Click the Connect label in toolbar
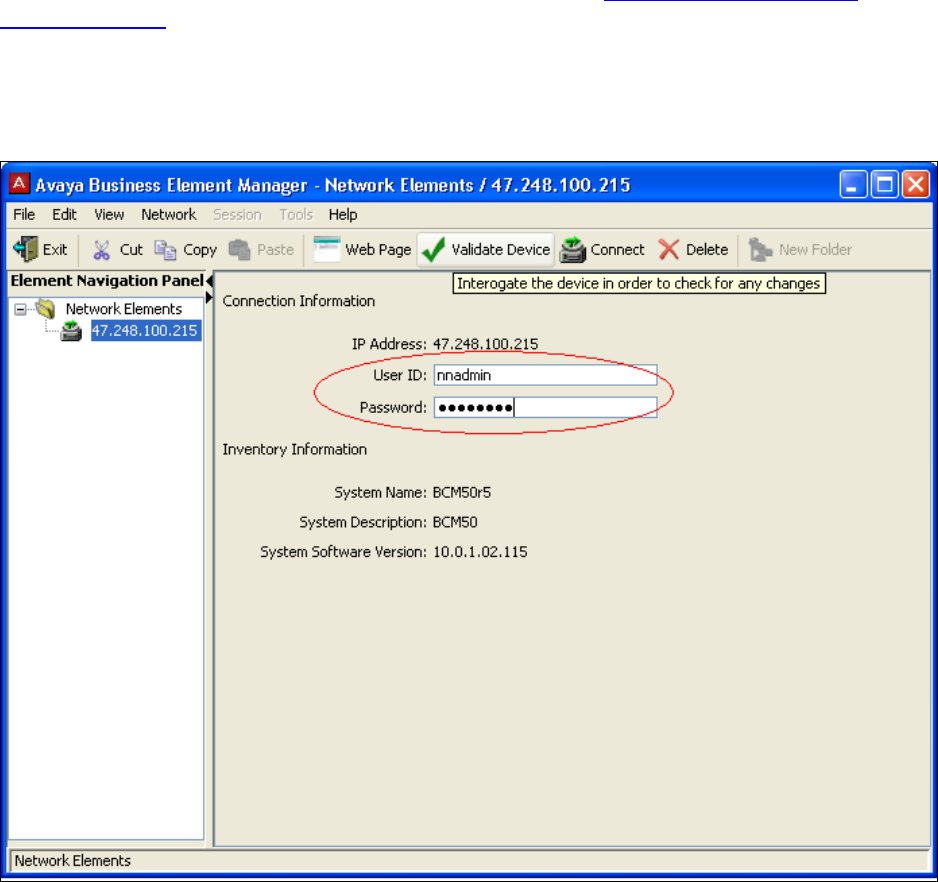938x882 pixels. click(617, 250)
